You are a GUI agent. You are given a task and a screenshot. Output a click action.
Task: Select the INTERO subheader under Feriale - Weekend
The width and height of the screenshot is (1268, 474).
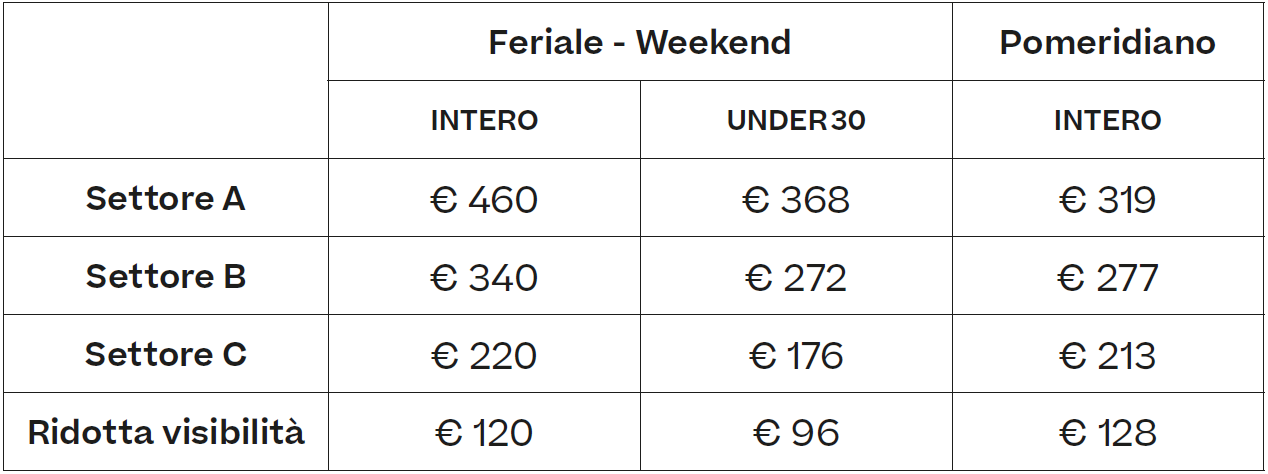[484, 121]
